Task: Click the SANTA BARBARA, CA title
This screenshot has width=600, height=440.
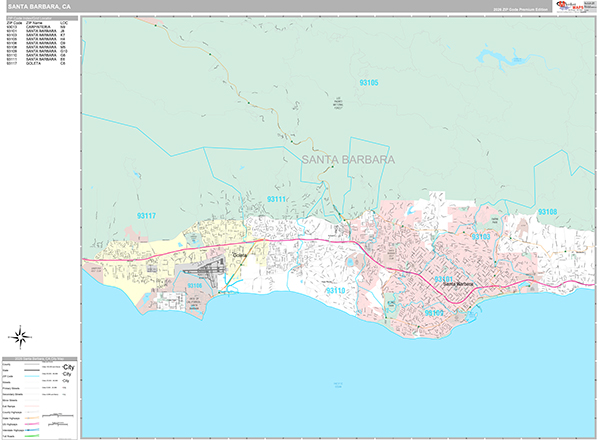Action: [38, 6]
